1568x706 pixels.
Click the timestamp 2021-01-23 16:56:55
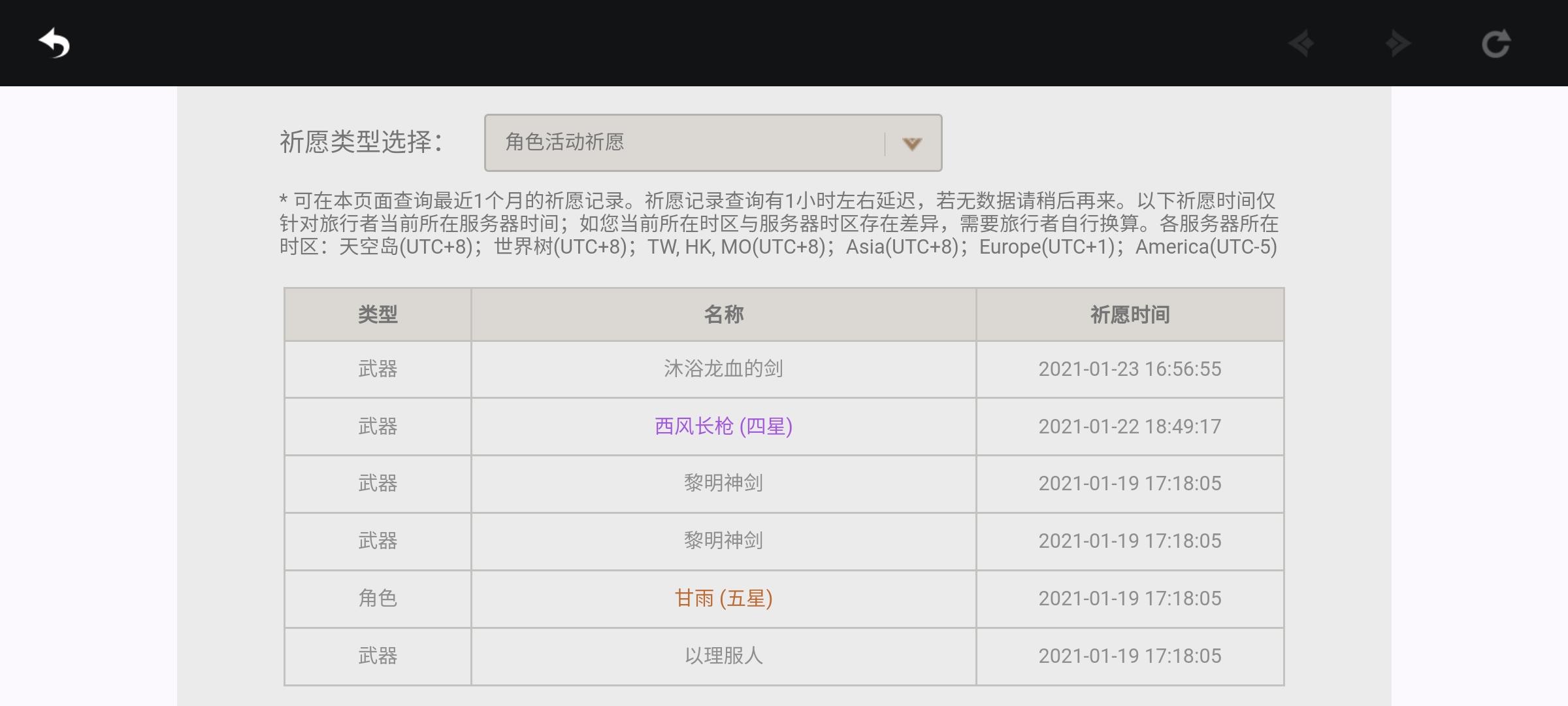1130,369
